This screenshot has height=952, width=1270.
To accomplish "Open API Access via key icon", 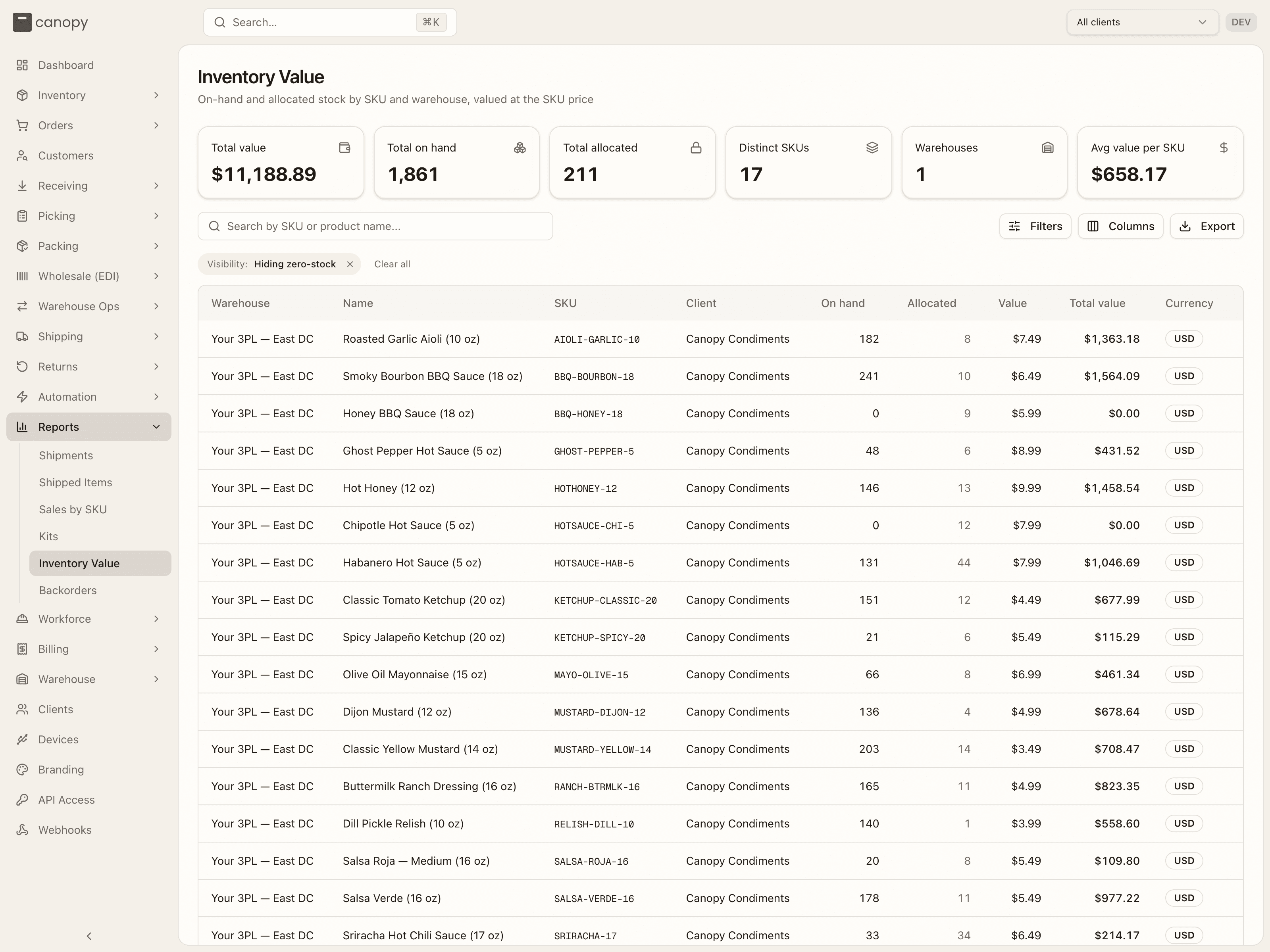I will pyautogui.click(x=22, y=799).
